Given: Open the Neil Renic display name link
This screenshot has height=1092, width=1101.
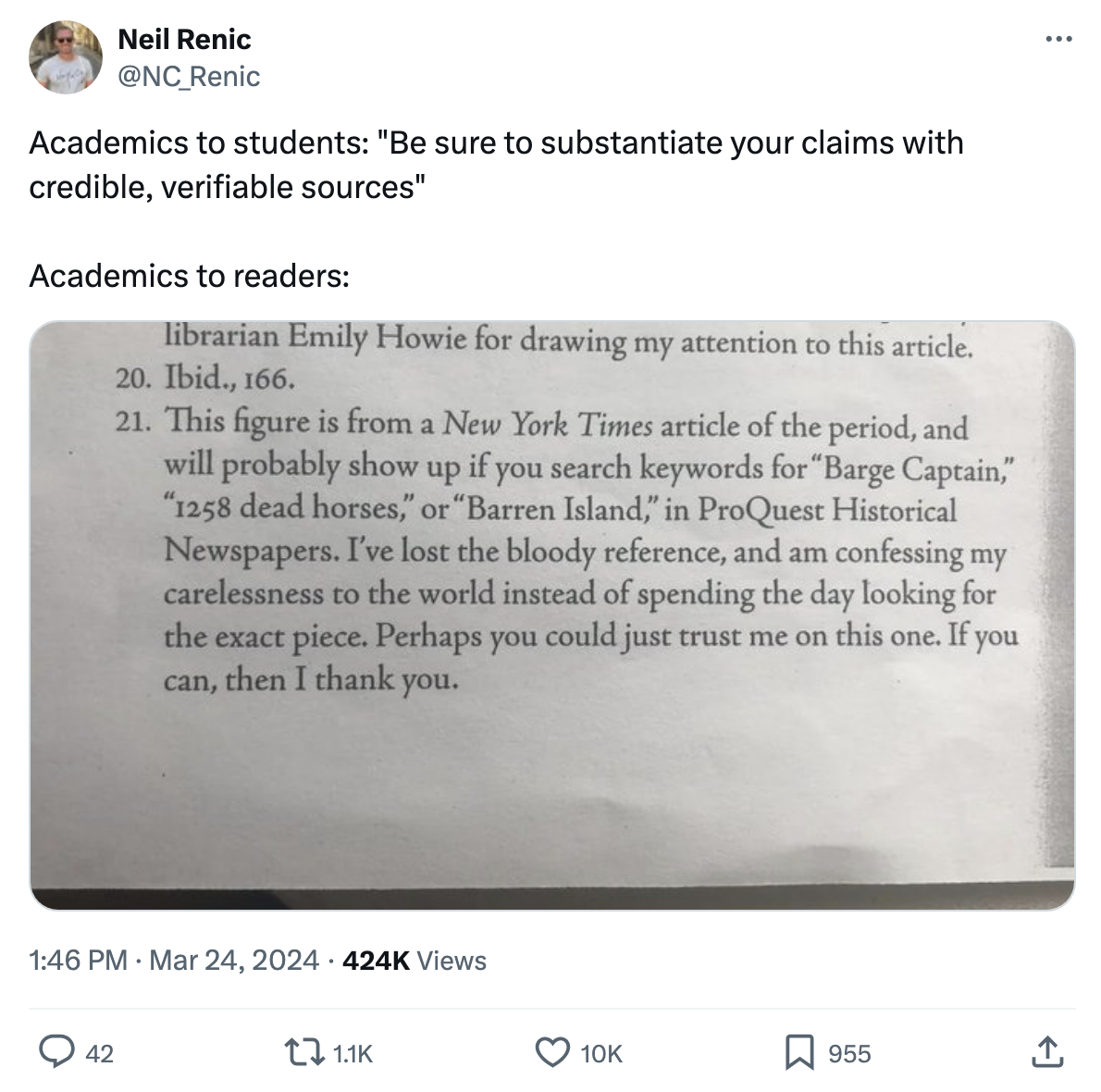Looking at the screenshot, I should [x=184, y=40].
